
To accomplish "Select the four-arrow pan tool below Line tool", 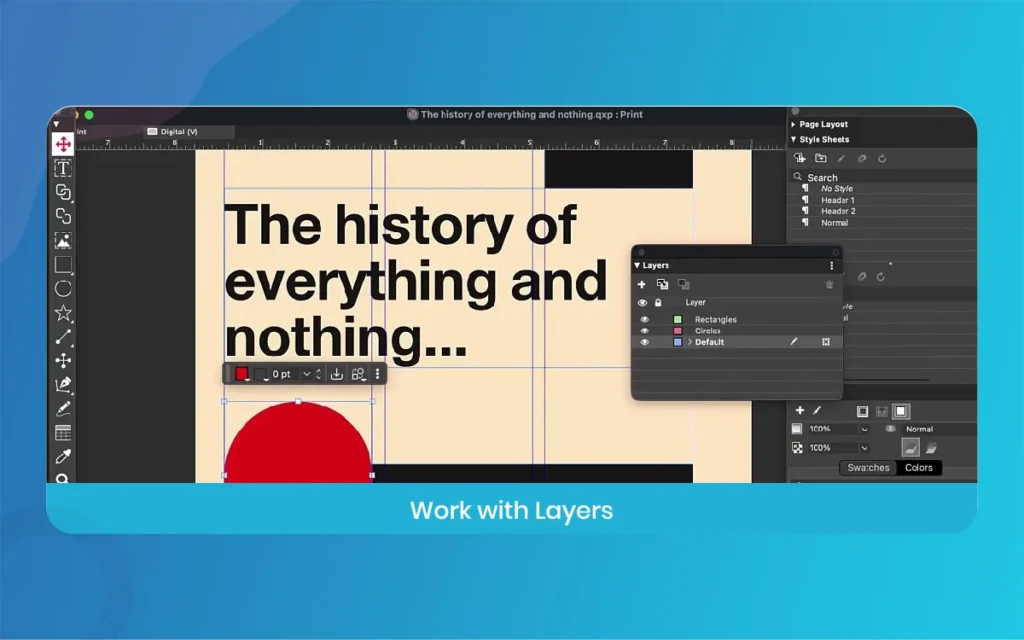I will pyautogui.click(x=63, y=360).
